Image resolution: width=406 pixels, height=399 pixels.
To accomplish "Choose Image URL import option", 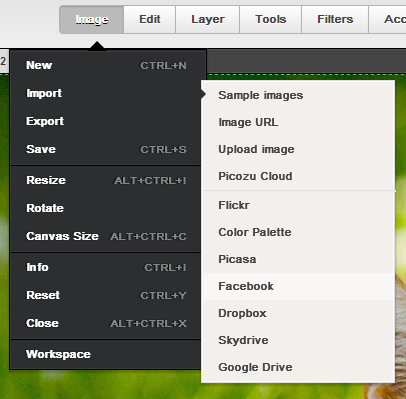I will (298, 122).
